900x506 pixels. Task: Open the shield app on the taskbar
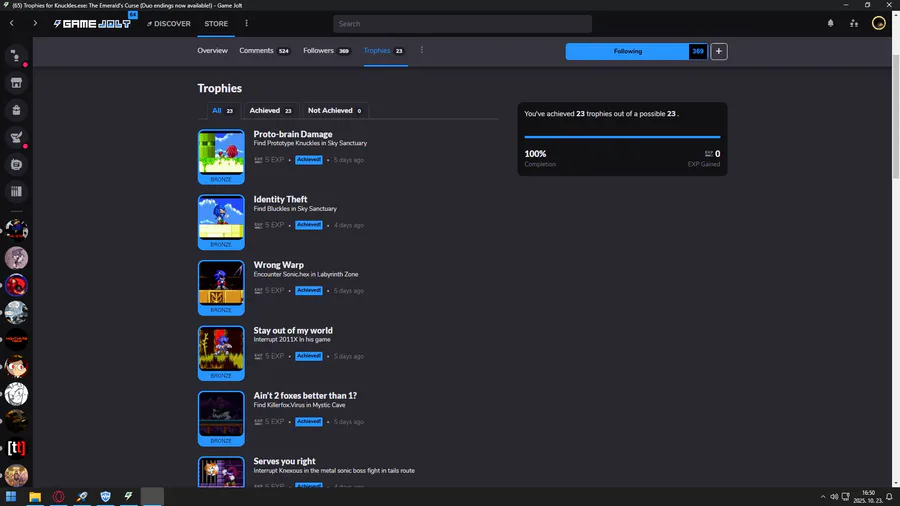105,496
